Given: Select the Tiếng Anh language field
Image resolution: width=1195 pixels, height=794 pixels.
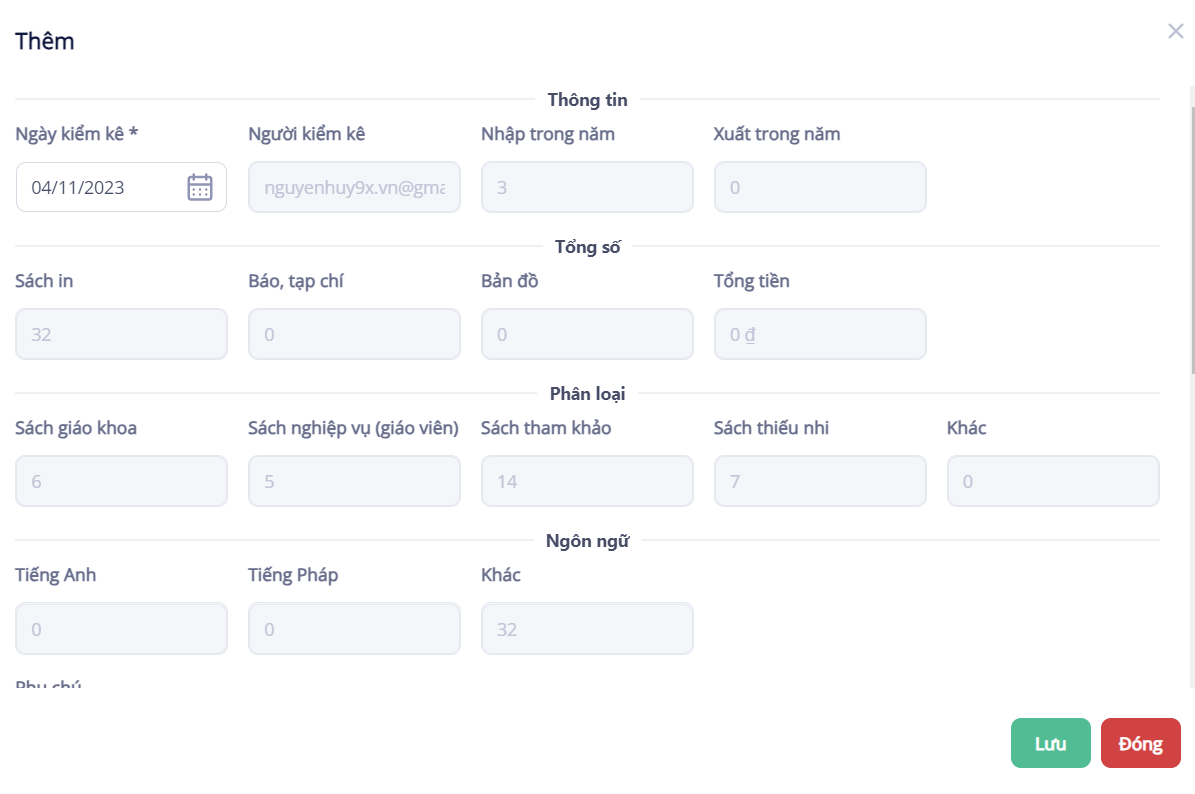Looking at the screenshot, I should pyautogui.click(x=121, y=628).
